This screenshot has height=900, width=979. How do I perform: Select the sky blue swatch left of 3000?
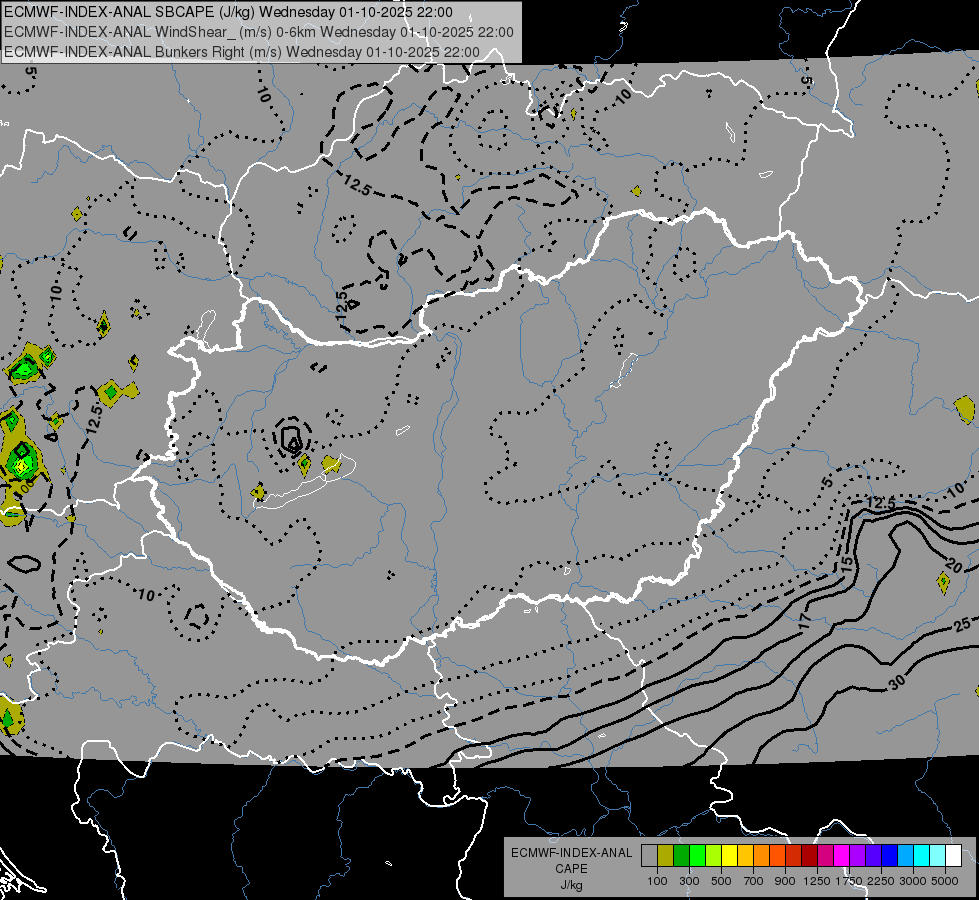pos(906,856)
